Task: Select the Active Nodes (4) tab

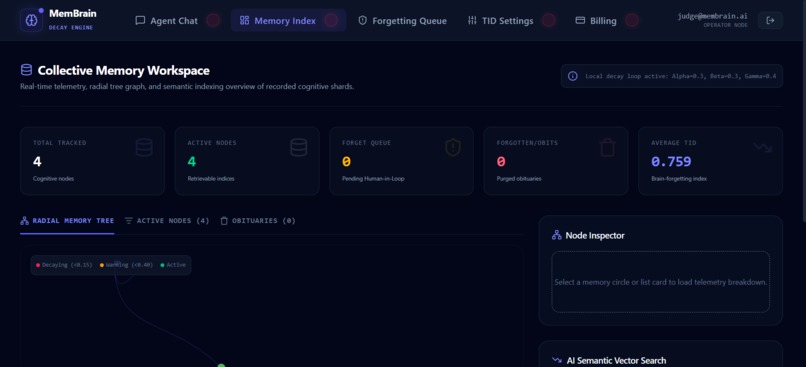Action: [167, 221]
